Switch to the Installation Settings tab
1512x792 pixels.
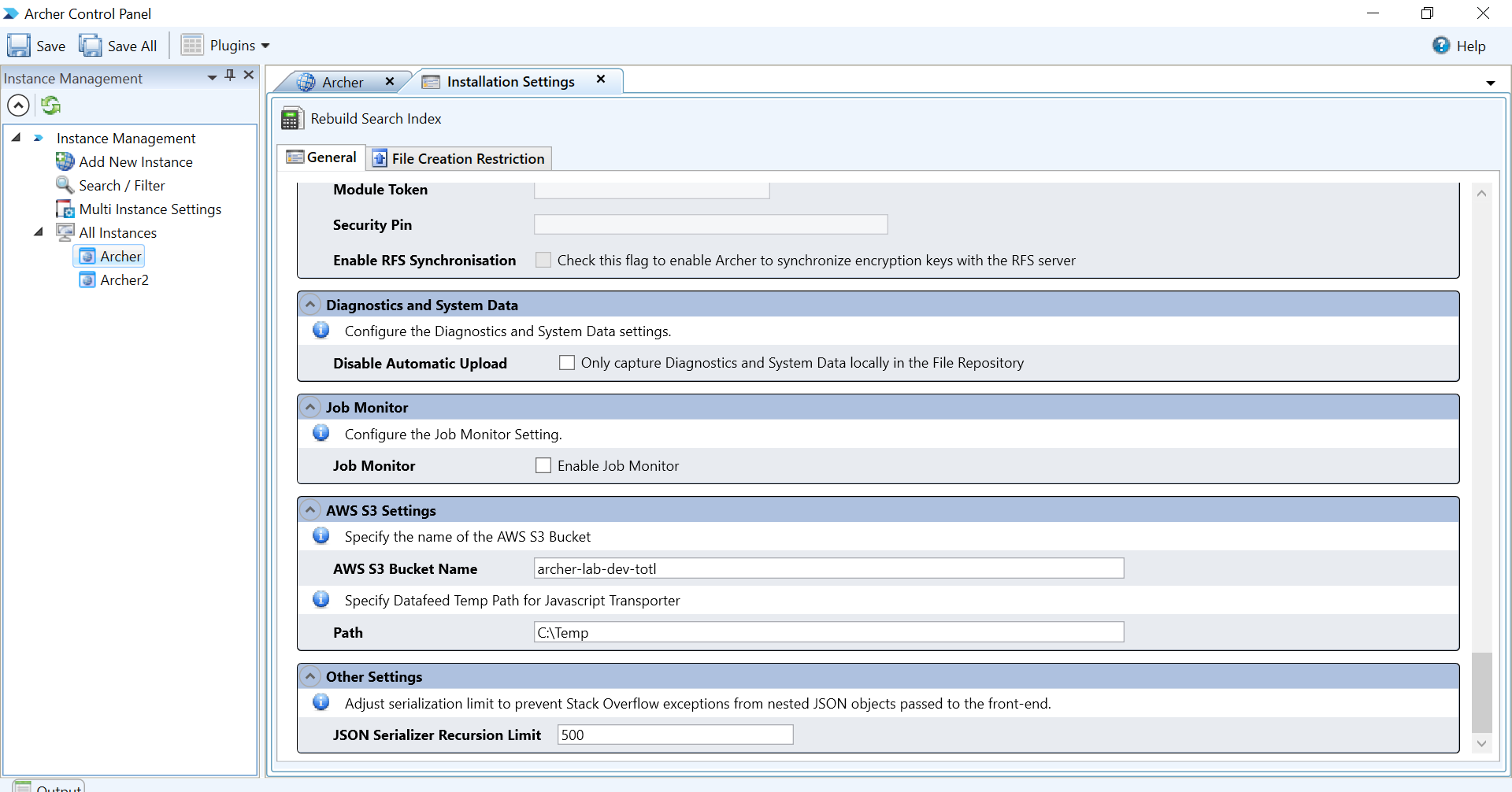(x=510, y=81)
